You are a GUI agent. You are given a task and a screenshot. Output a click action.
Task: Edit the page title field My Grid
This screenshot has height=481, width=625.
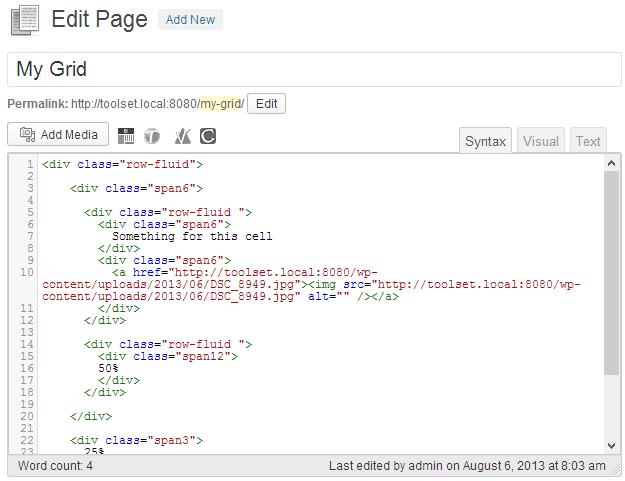click(314, 69)
